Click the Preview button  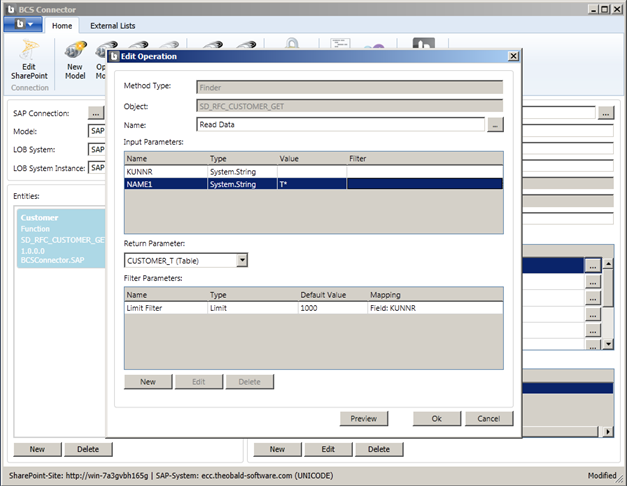363,419
